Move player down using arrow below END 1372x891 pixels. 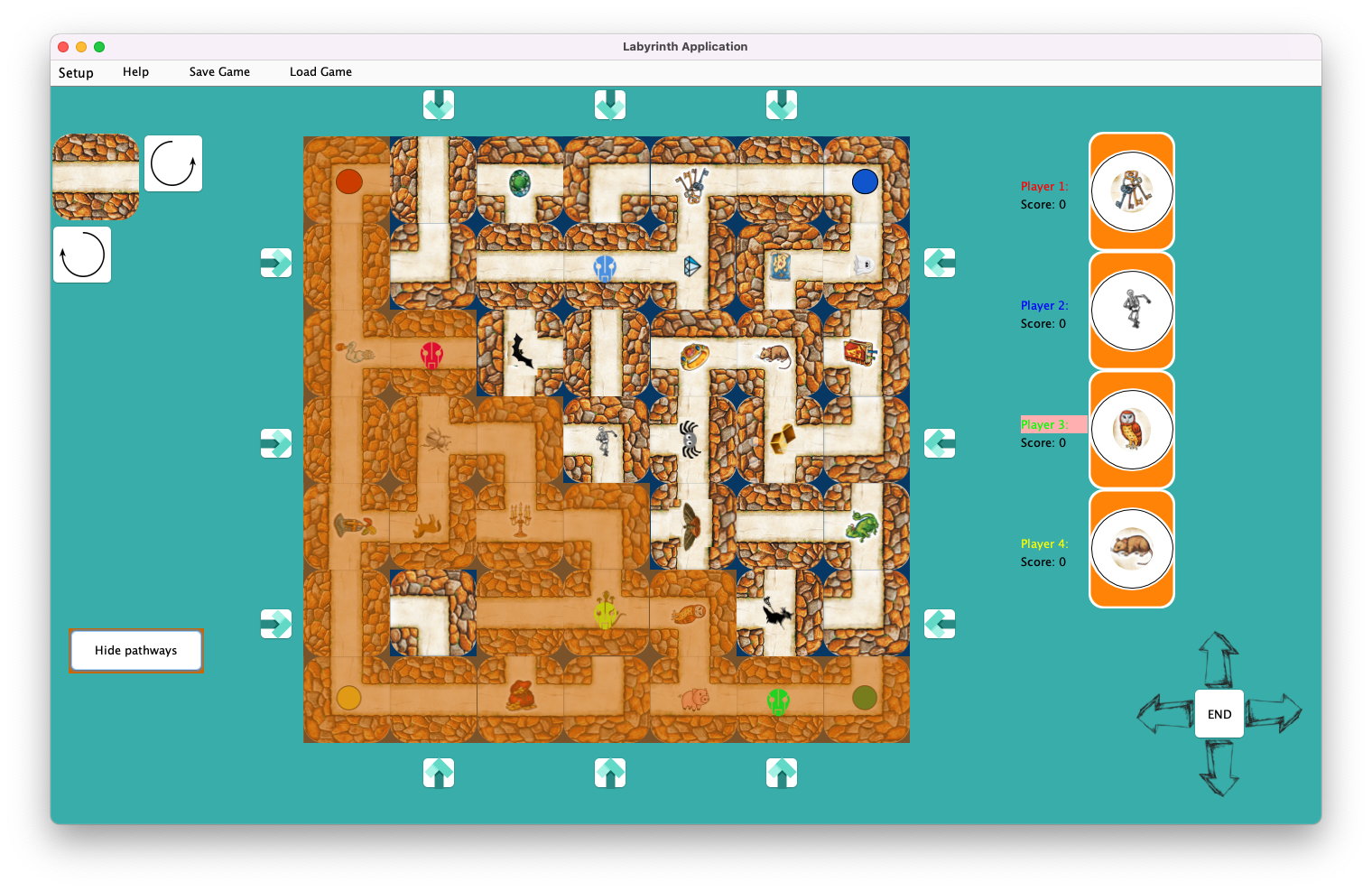[1219, 772]
